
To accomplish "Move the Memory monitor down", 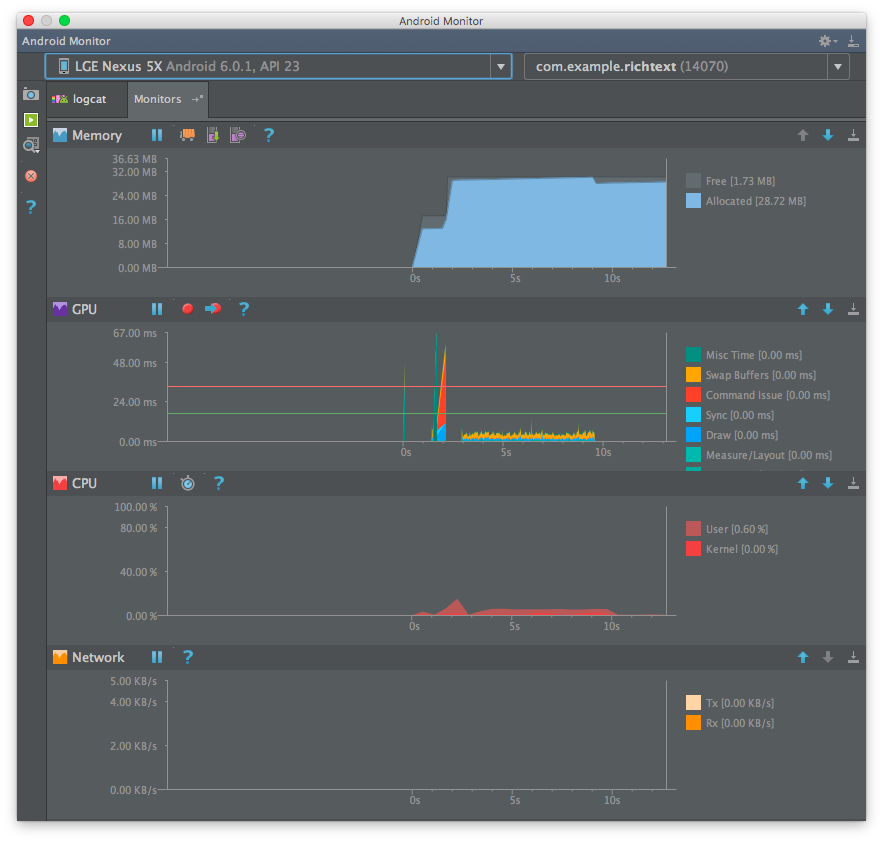I will click(x=828, y=135).
